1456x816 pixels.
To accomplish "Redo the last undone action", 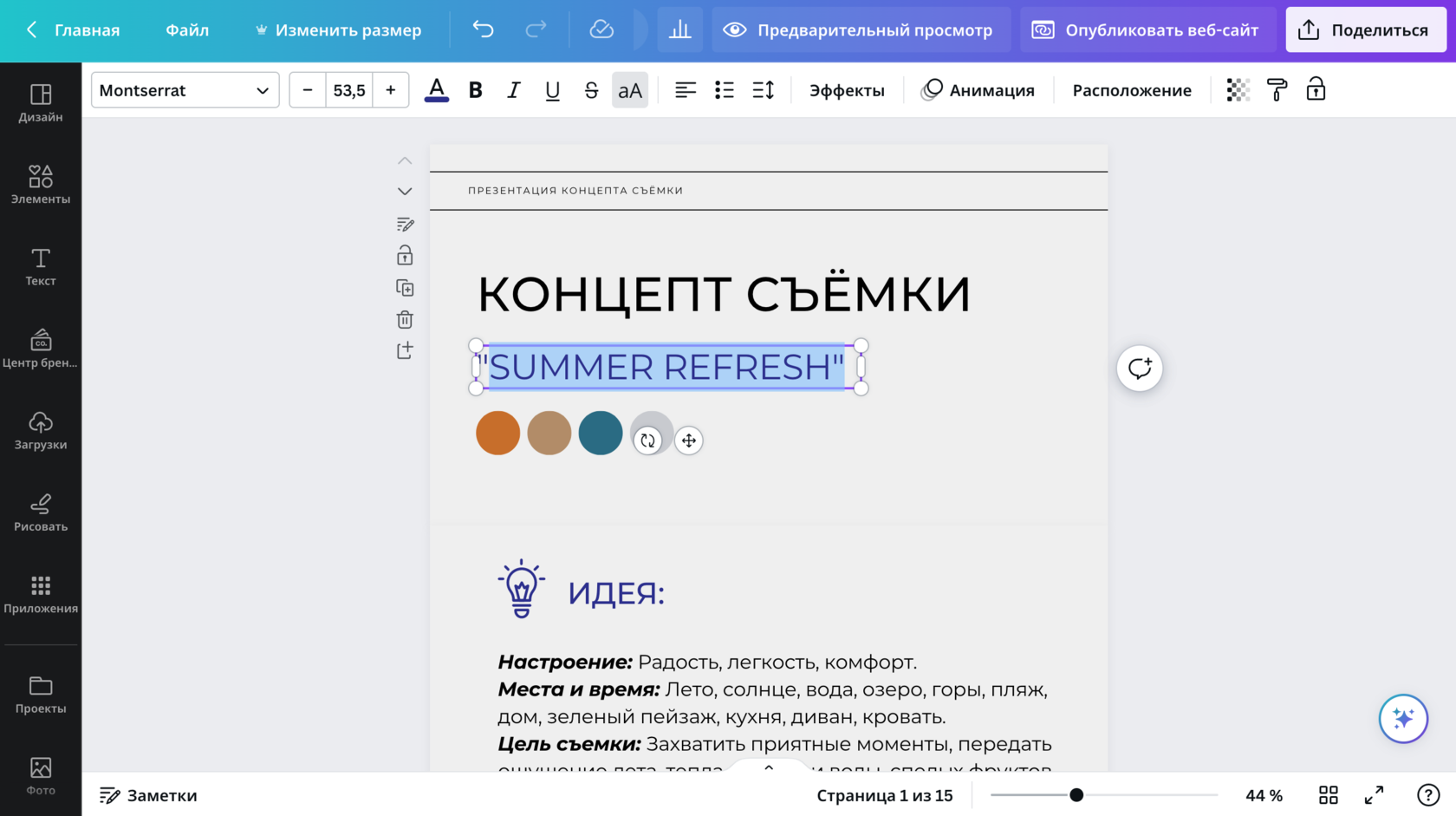I will point(536,30).
